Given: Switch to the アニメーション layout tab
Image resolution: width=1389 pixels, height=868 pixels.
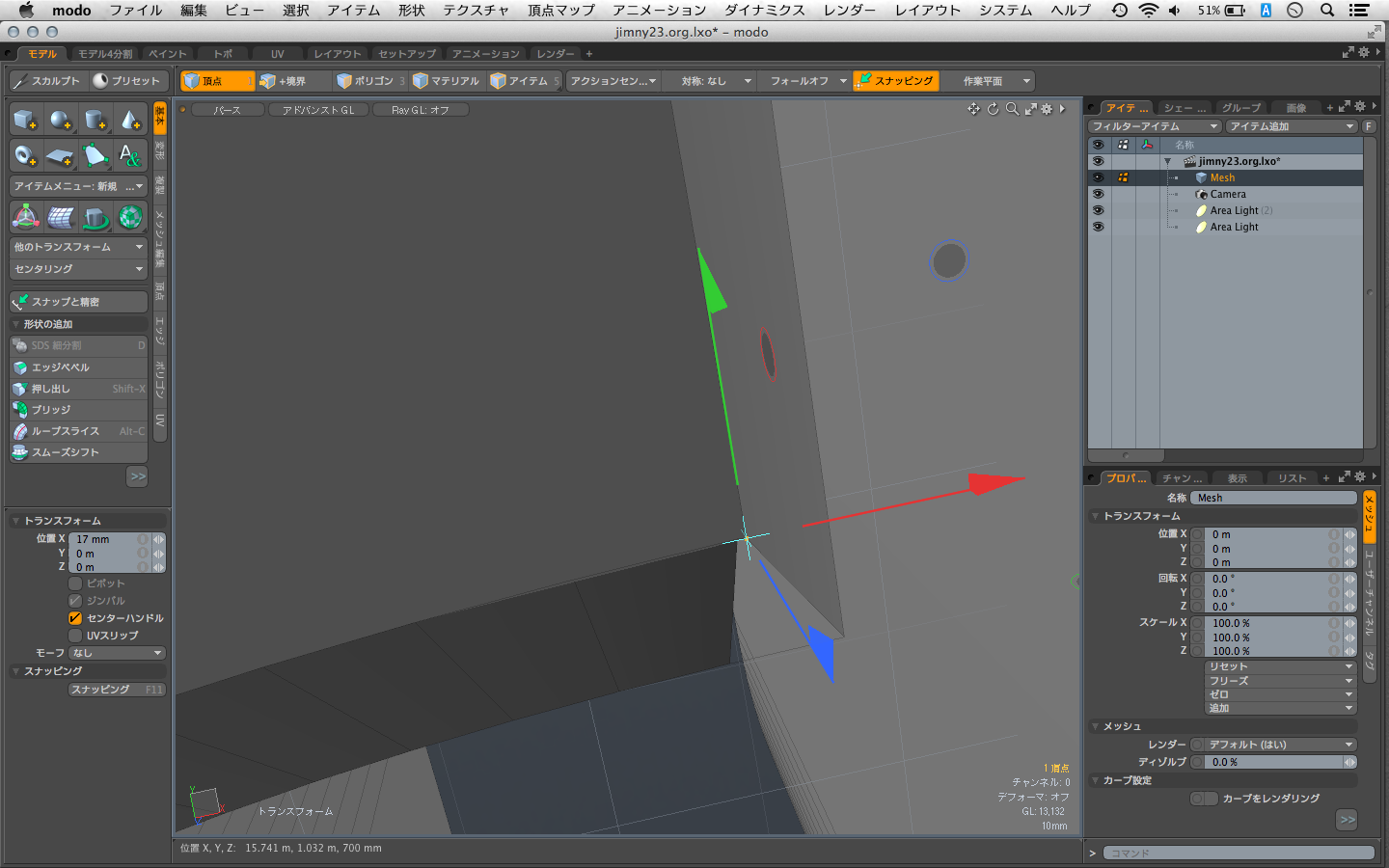Looking at the screenshot, I should pyautogui.click(x=485, y=54).
